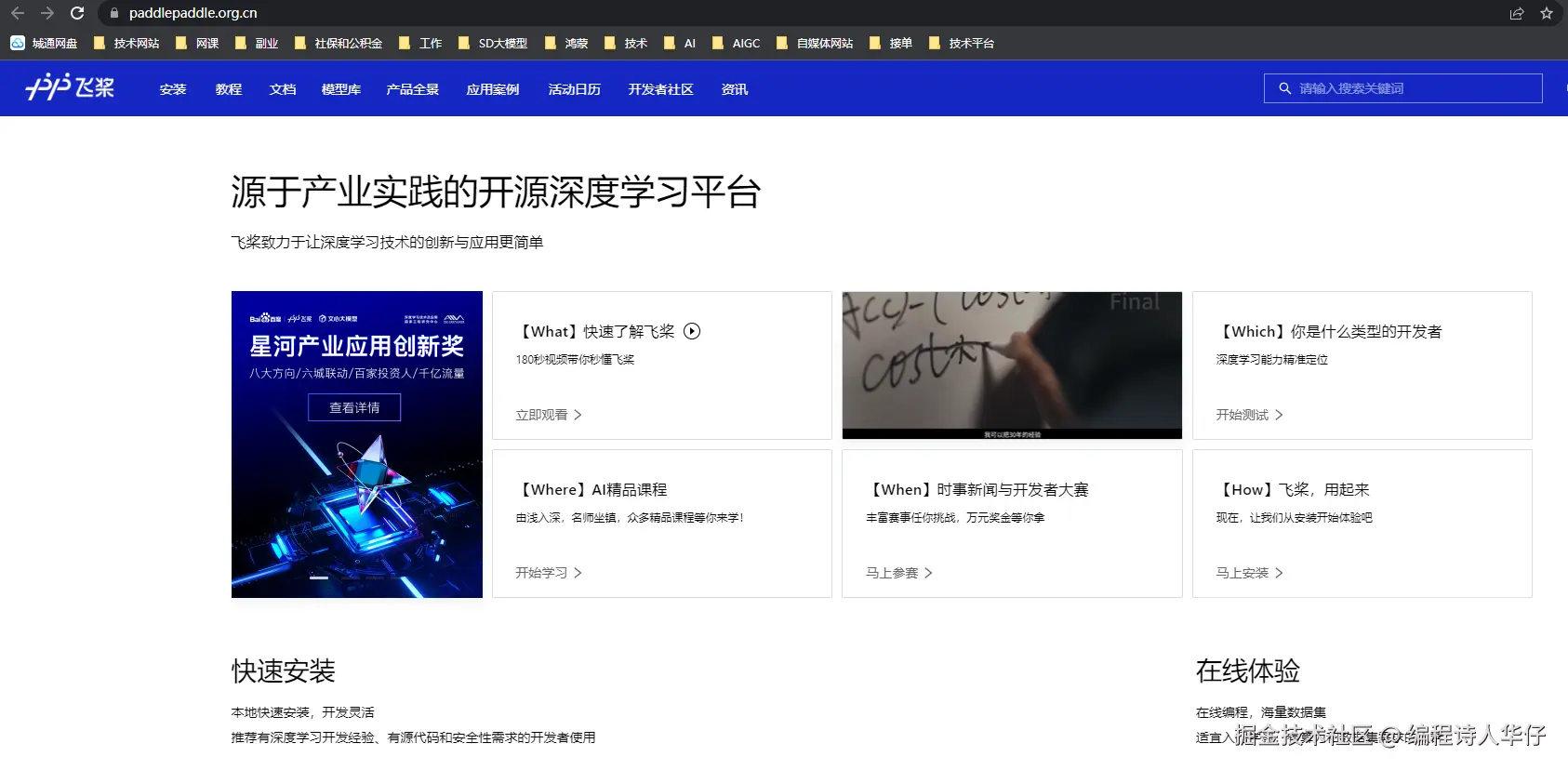
Task: Open the 技术网站 bookmark folder
Action: click(126, 43)
